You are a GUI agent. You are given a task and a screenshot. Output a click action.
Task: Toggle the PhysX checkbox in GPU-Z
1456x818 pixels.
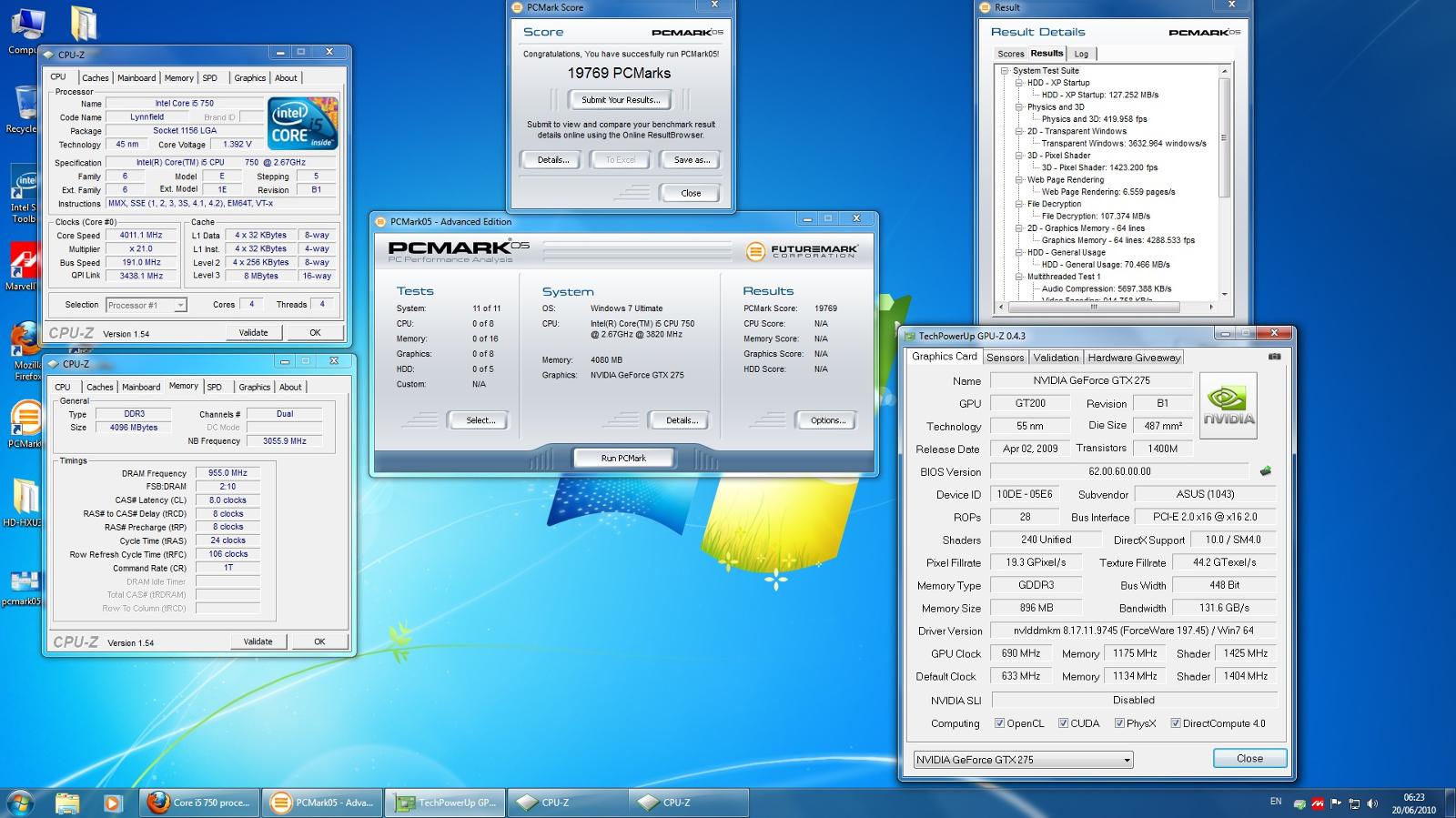tap(1119, 723)
